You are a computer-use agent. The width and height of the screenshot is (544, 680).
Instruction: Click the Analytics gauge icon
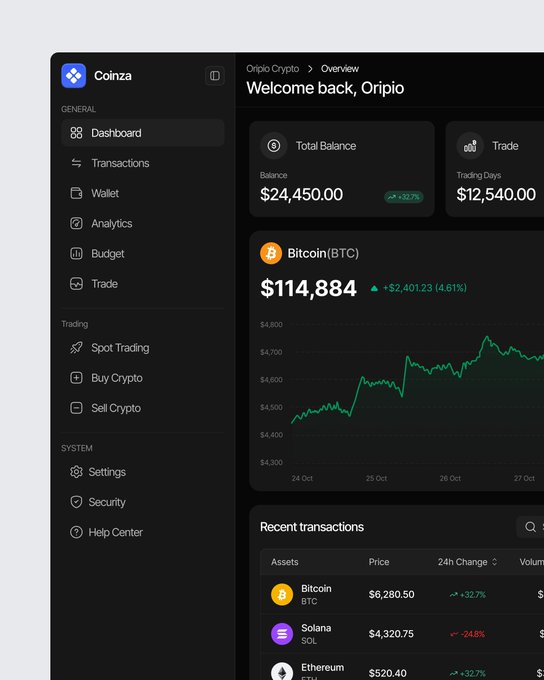coord(76,223)
